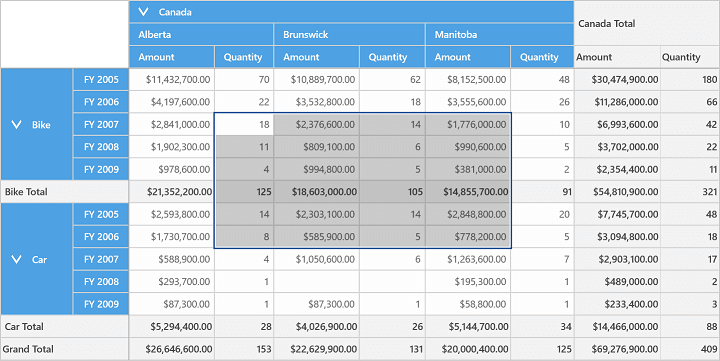This screenshot has width=720, height=361.
Task: Click cell $3,532,800.00
Action: (x=317, y=102)
